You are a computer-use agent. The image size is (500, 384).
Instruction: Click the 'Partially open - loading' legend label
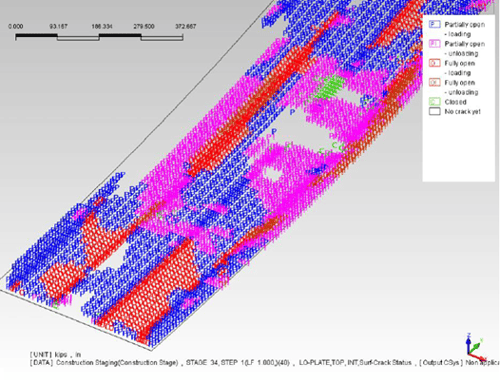pyautogui.click(x=464, y=29)
